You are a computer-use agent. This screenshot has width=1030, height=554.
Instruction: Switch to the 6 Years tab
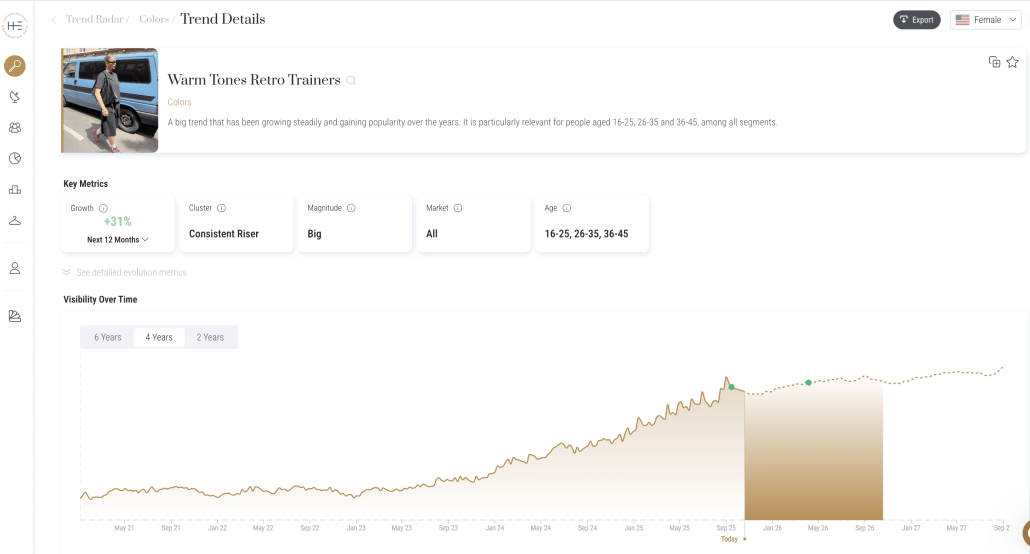click(108, 337)
